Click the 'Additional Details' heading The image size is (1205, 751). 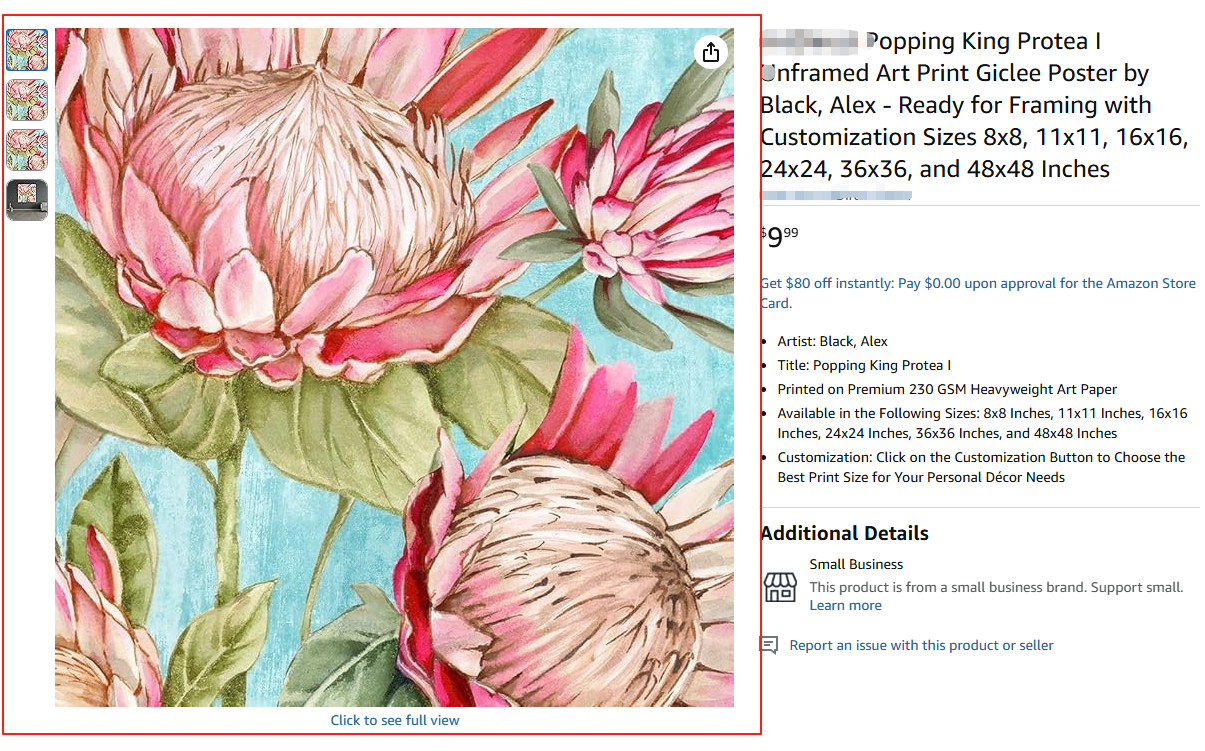point(844,533)
